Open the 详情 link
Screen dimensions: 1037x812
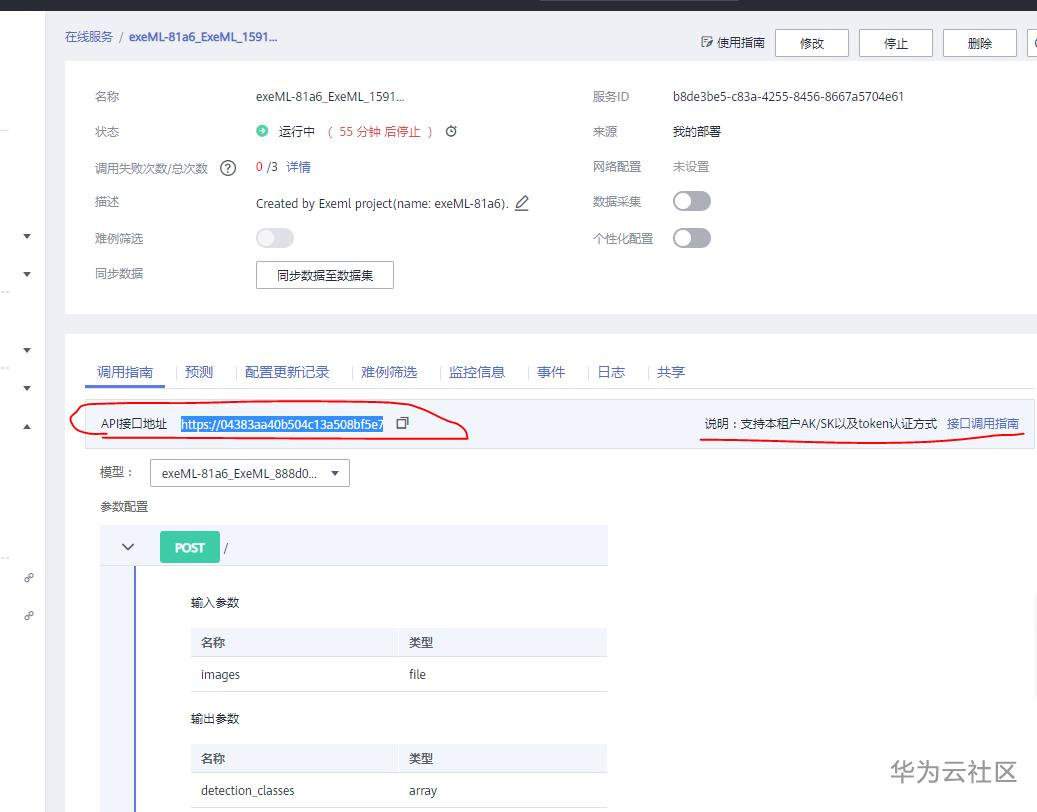point(298,167)
